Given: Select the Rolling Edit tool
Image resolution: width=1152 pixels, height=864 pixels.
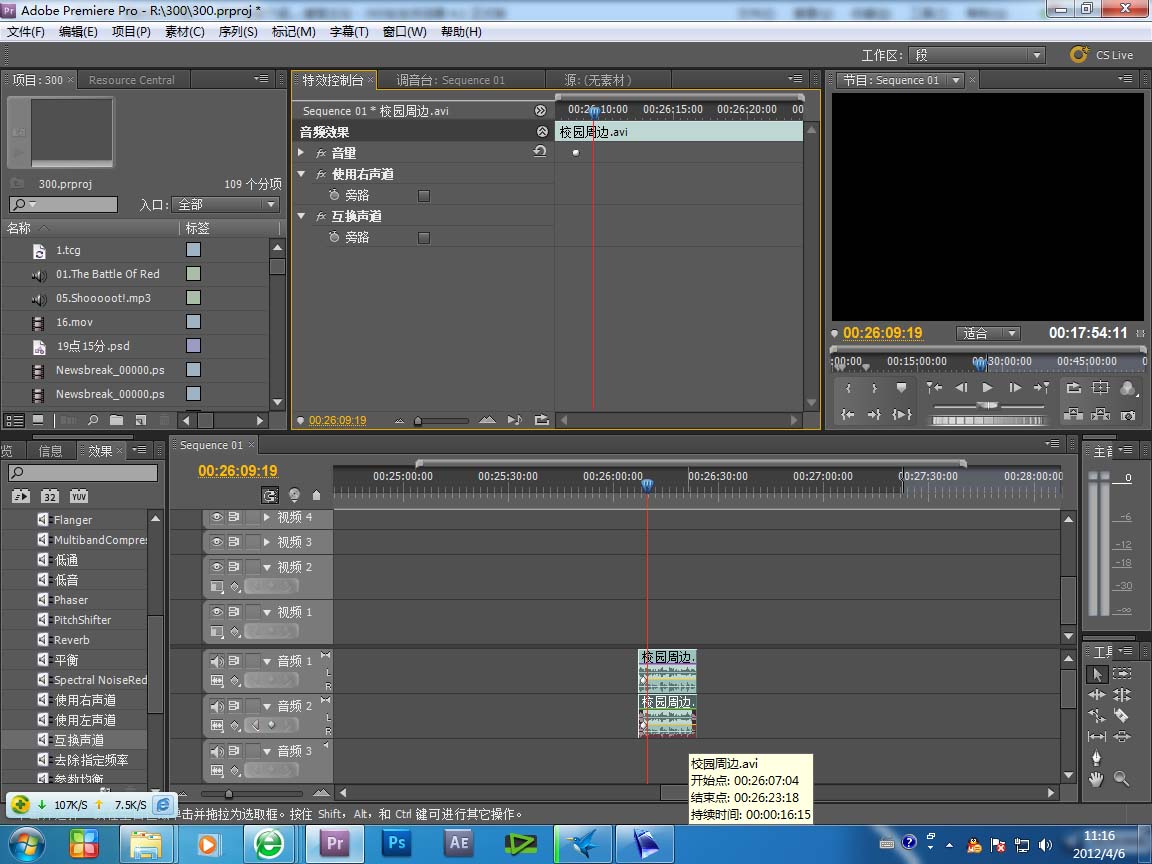Looking at the screenshot, I should [1122, 695].
